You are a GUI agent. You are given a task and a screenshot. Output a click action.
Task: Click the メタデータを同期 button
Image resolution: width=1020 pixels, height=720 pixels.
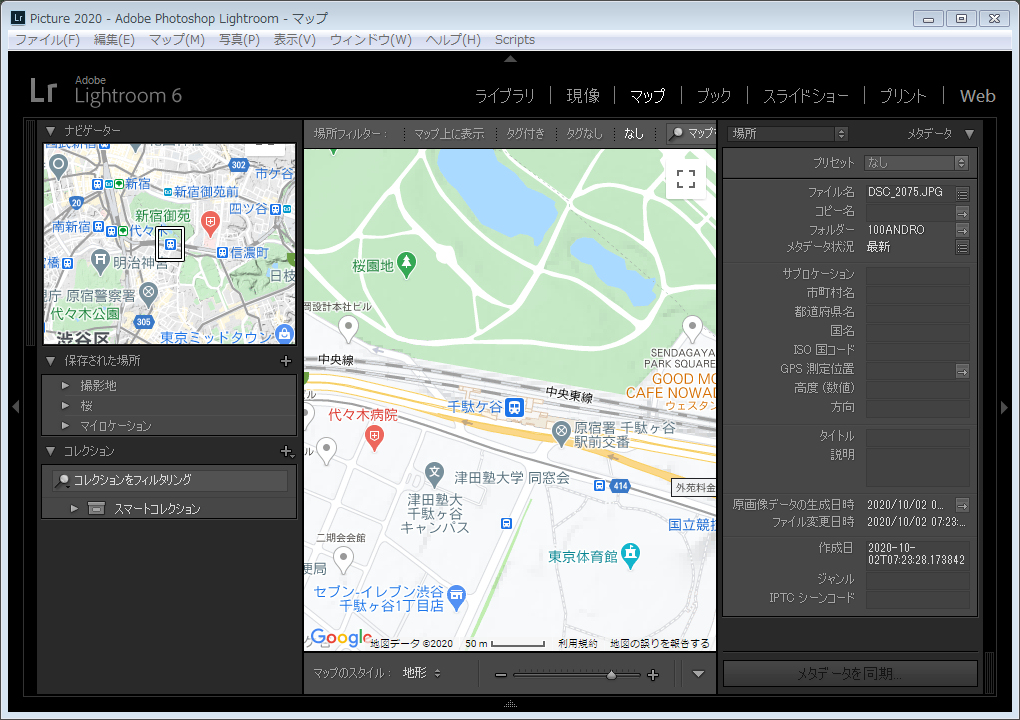(849, 674)
